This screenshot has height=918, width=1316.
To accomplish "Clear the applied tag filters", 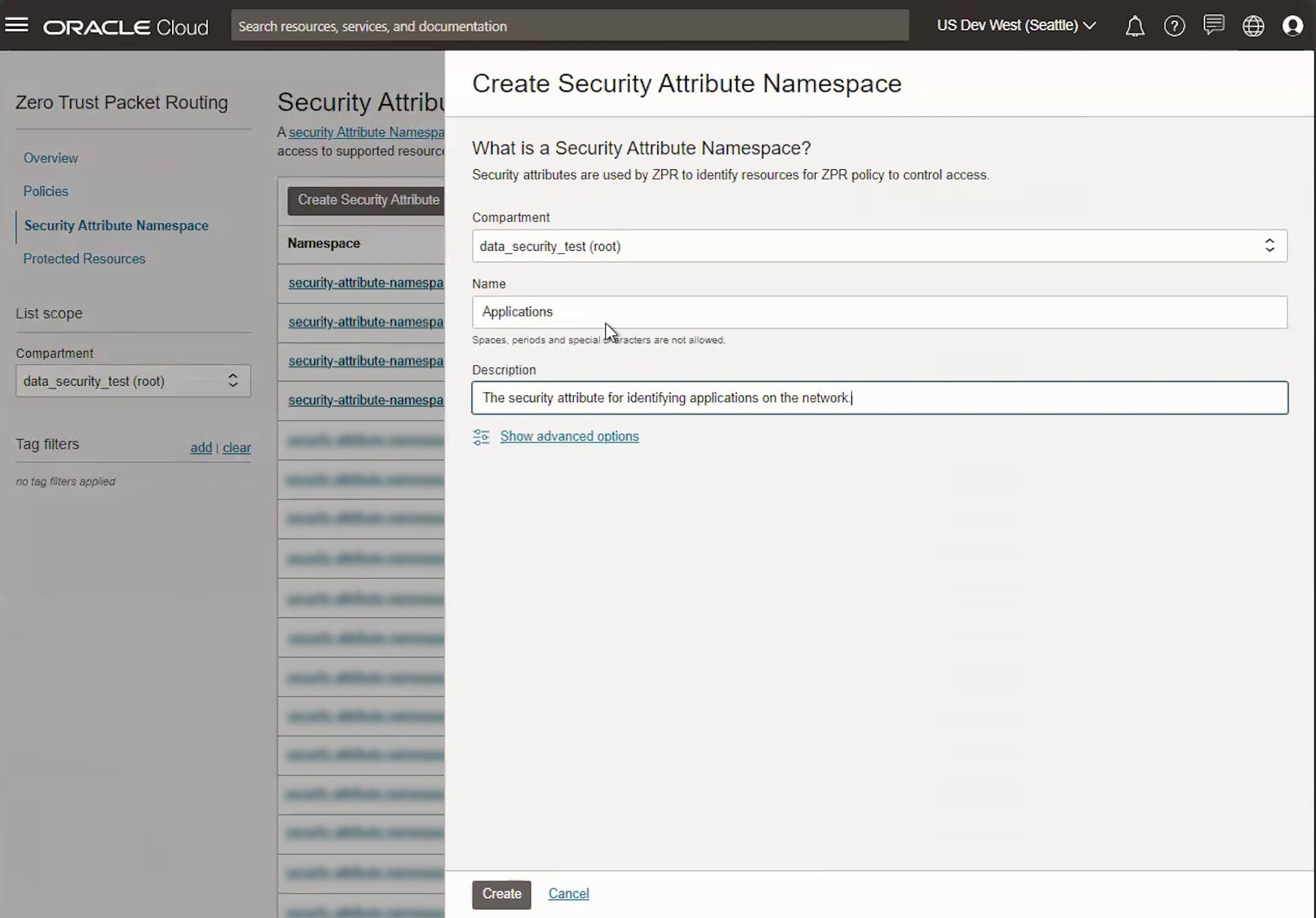I will pos(236,447).
